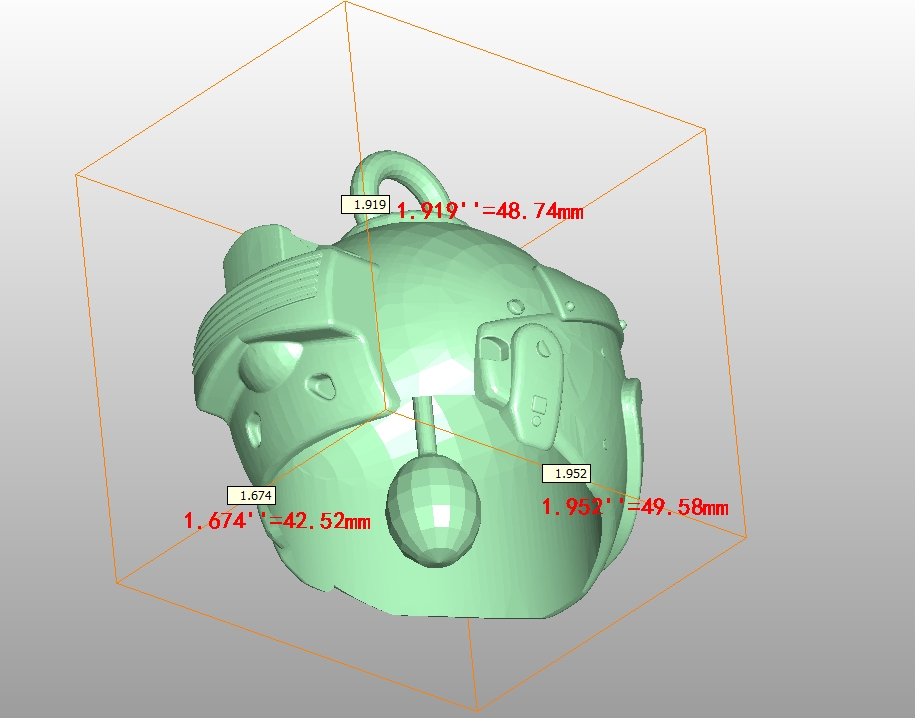Click the red 49.58mm measurement text
This screenshot has width=915, height=718.
coord(635,507)
